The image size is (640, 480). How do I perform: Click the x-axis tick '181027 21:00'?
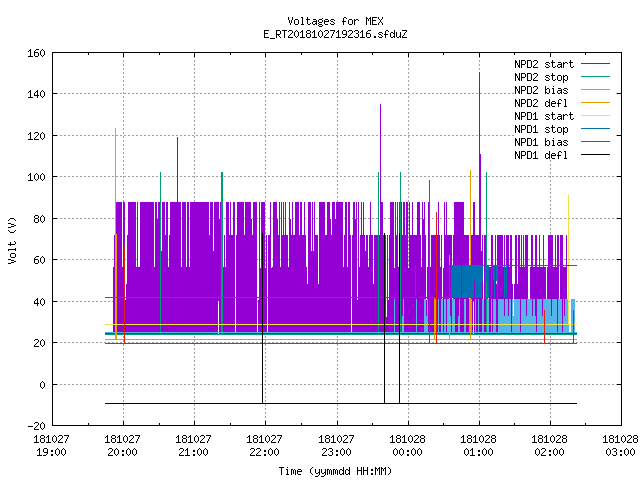tap(193, 446)
